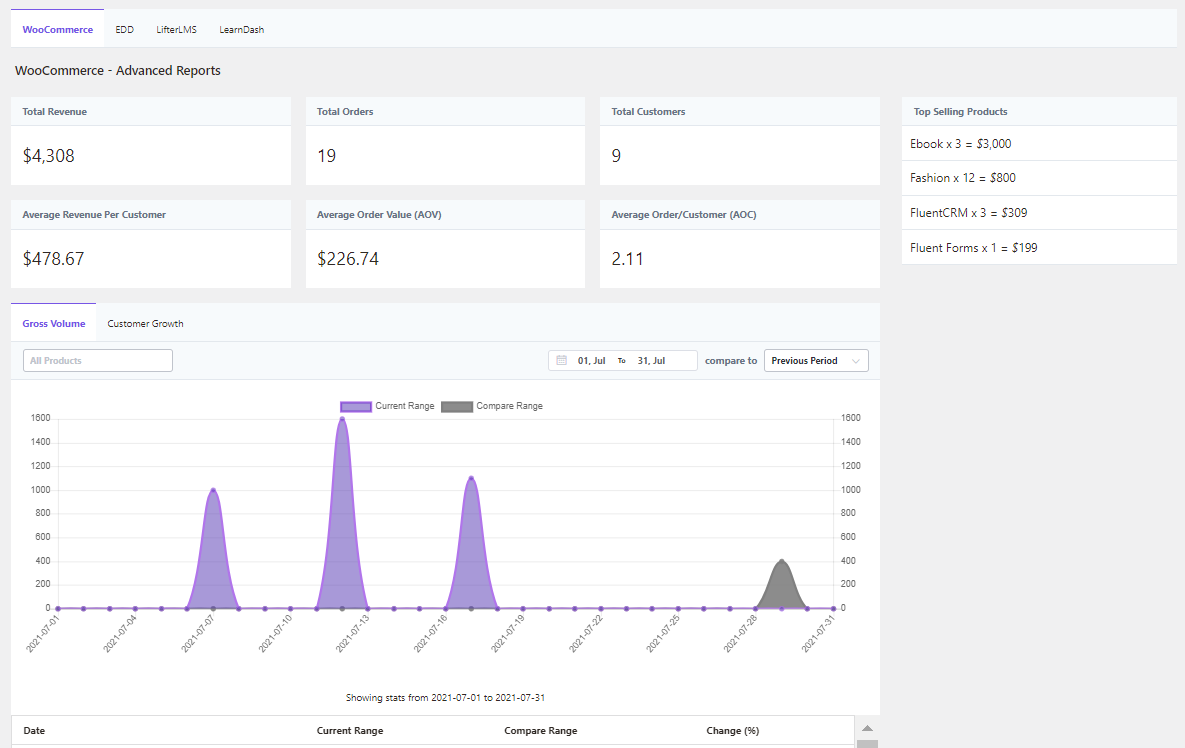
Task: Click the purple Current Range legend swatch
Action: coord(356,406)
